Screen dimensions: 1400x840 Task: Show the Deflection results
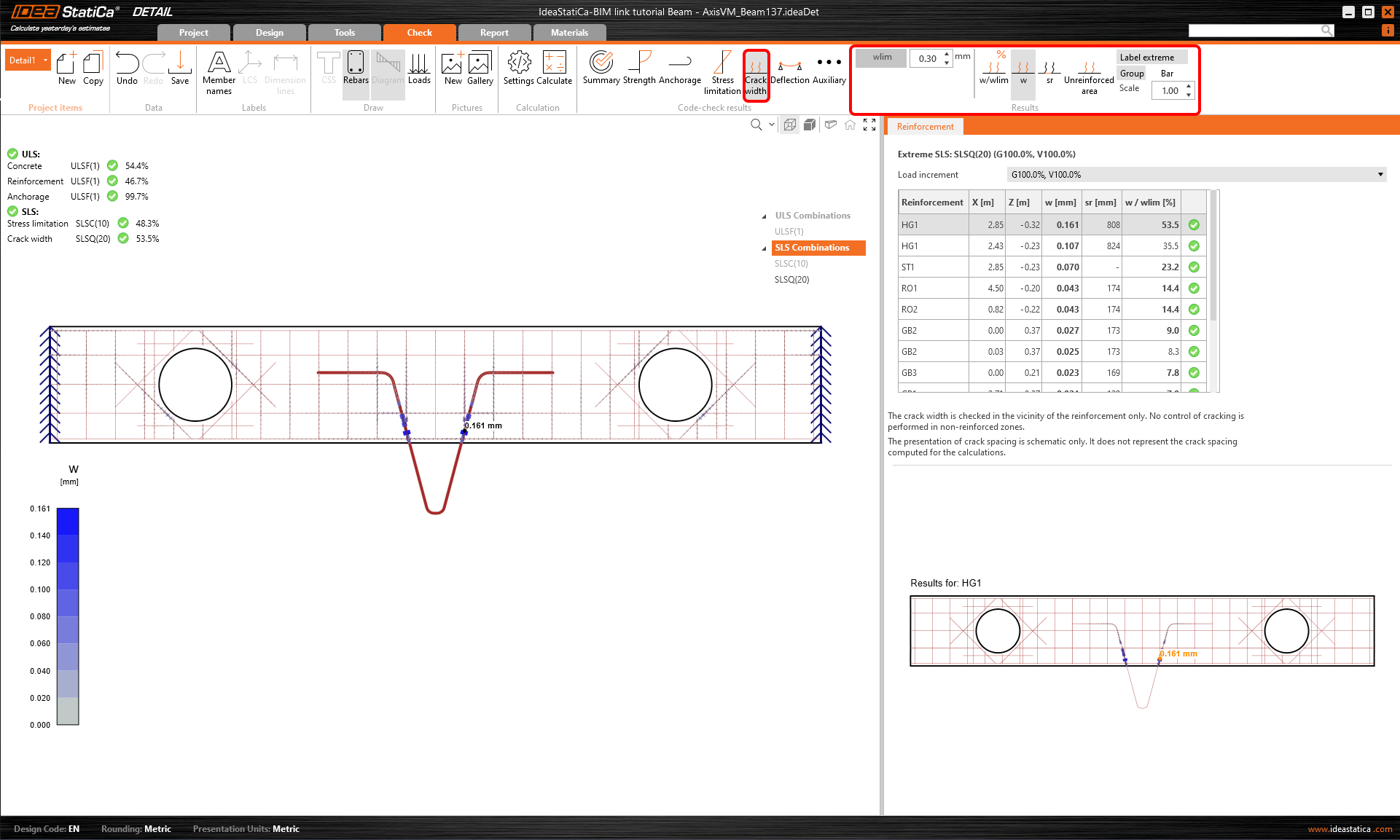[x=790, y=71]
